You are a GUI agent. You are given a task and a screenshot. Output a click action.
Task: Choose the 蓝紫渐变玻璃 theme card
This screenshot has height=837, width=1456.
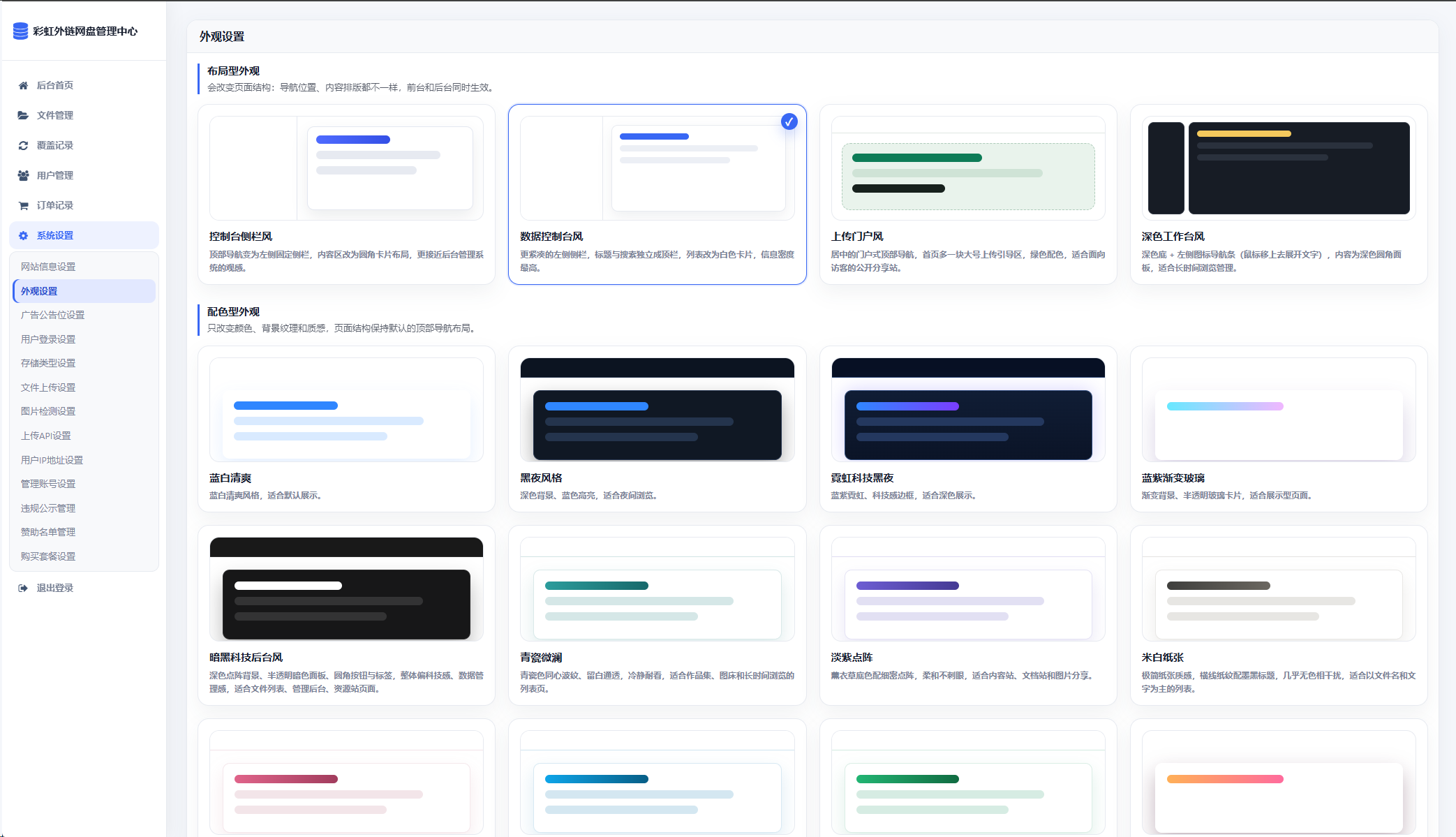pyautogui.click(x=1279, y=429)
